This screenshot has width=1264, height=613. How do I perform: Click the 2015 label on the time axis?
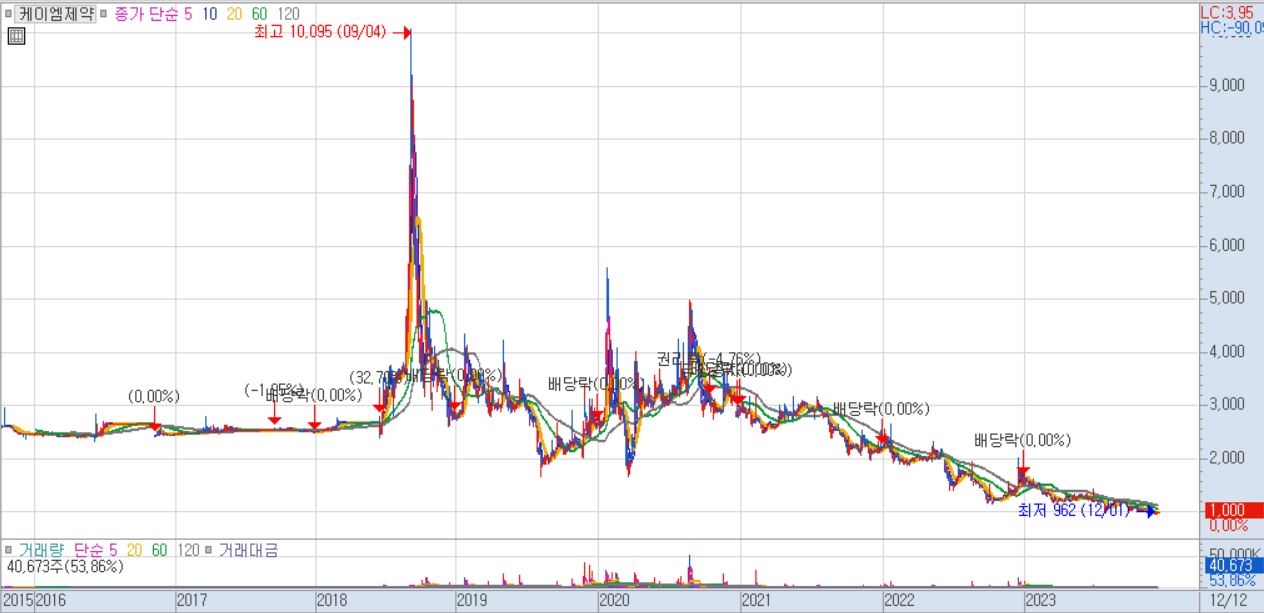coord(18,601)
